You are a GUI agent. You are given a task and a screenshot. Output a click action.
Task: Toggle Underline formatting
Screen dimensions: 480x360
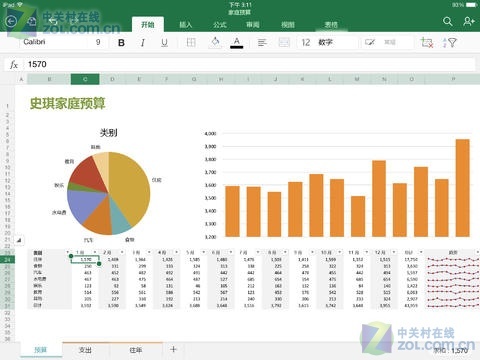point(164,43)
